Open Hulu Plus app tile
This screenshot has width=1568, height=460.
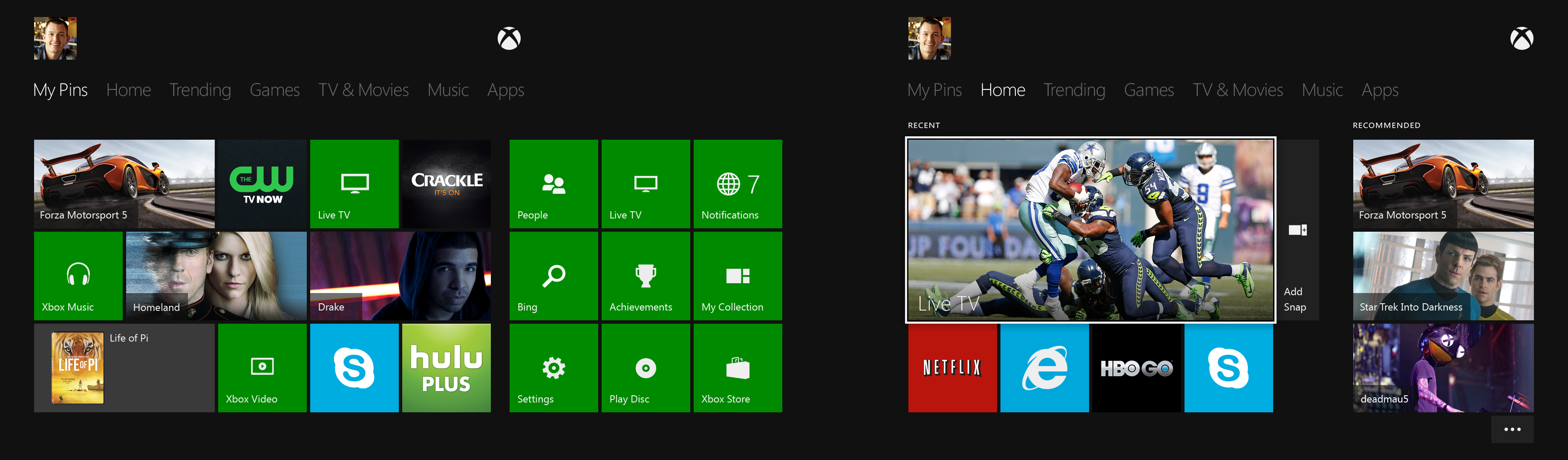446,368
